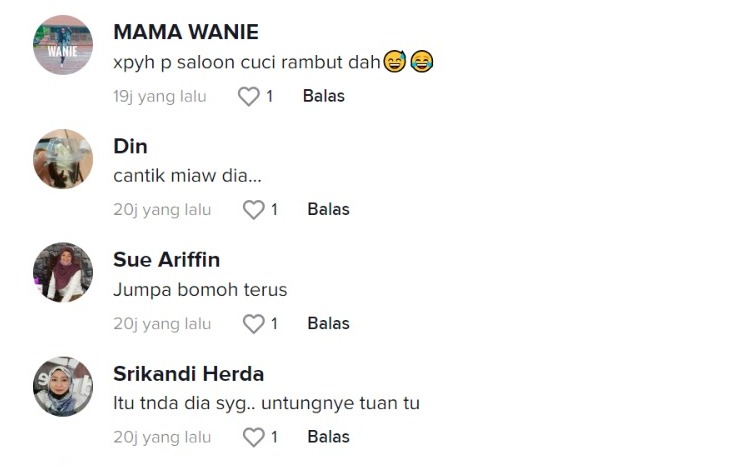The height and width of the screenshot is (466, 736).
Task: Select the comment text 'cantik miaw dia...'
Action: [187, 176]
